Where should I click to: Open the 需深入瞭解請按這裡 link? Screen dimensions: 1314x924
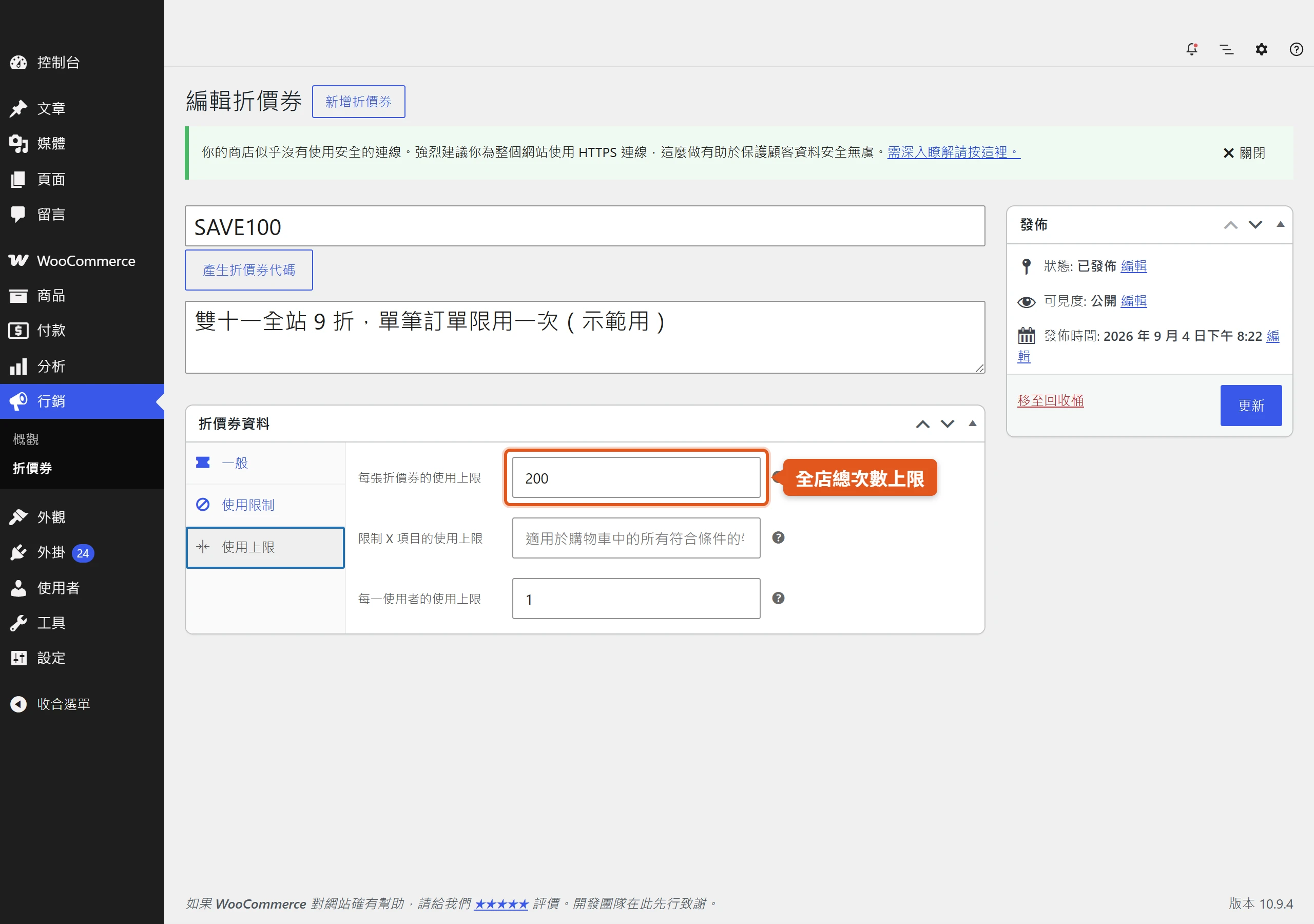954,152
